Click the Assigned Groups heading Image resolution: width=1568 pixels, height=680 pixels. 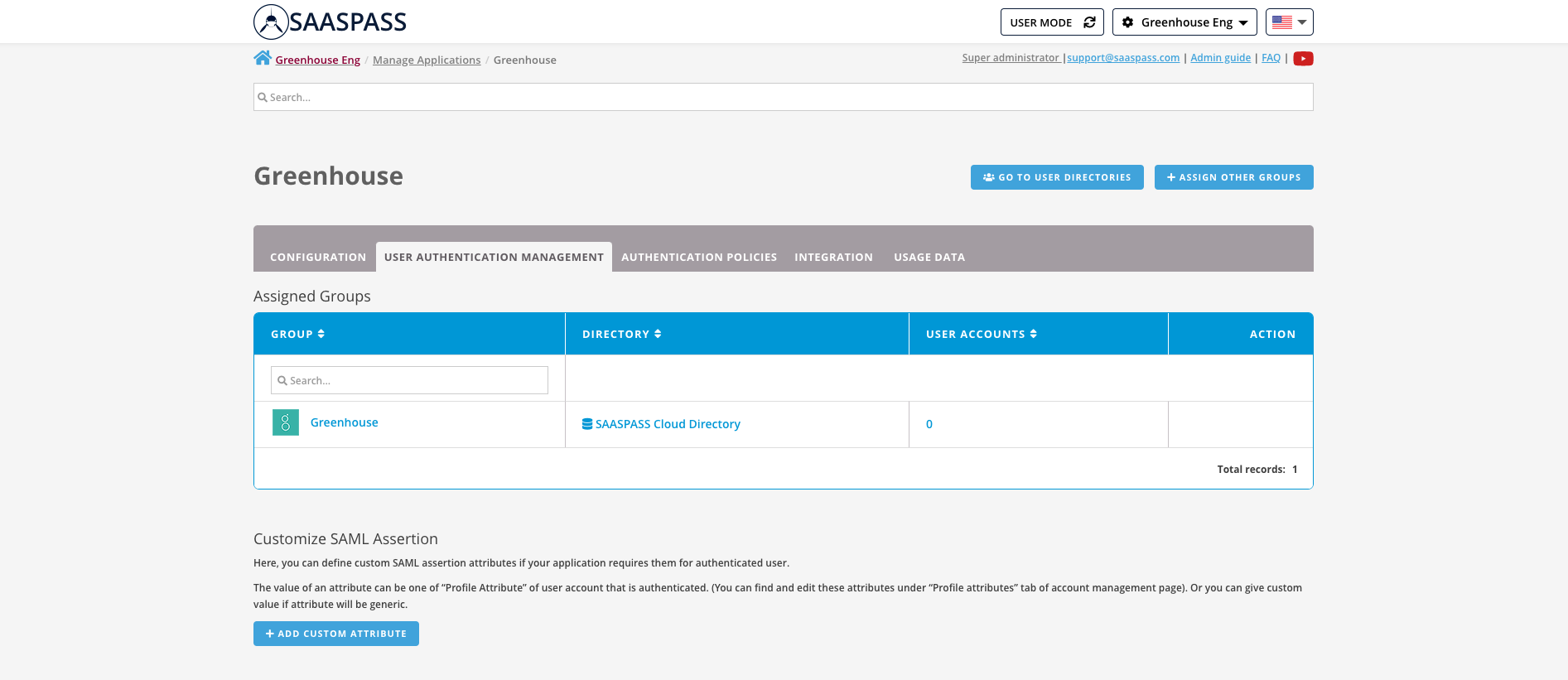tap(312, 297)
